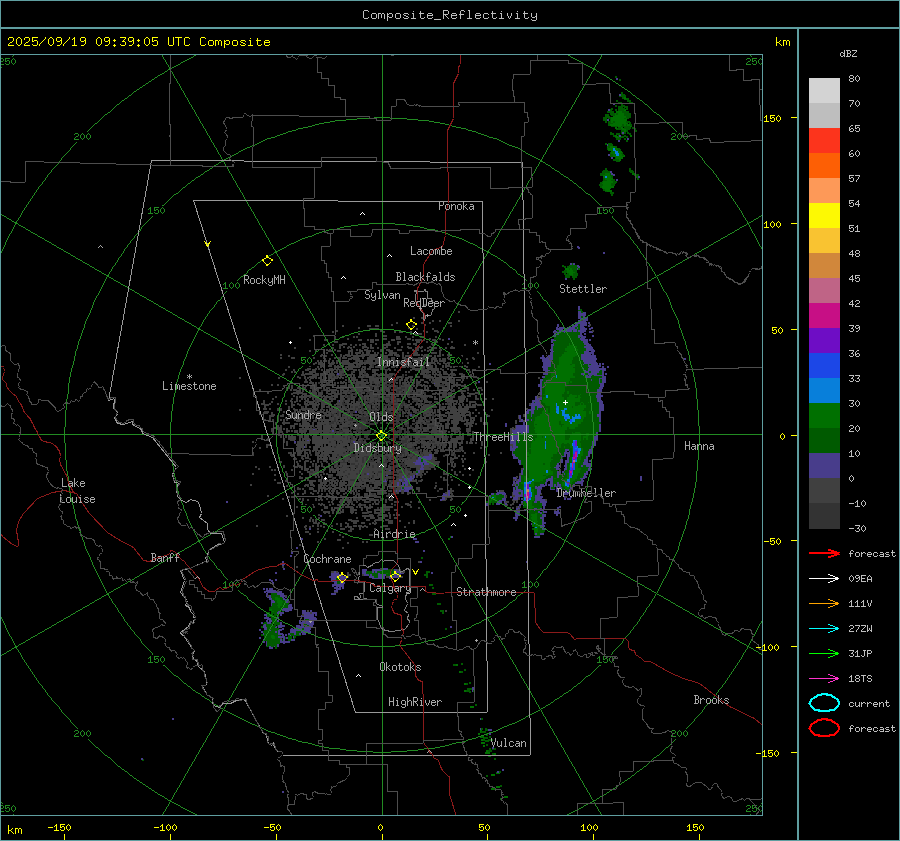
Task: Click the yellow diamond marker near RedDeer
Action: click(x=411, y=325)
